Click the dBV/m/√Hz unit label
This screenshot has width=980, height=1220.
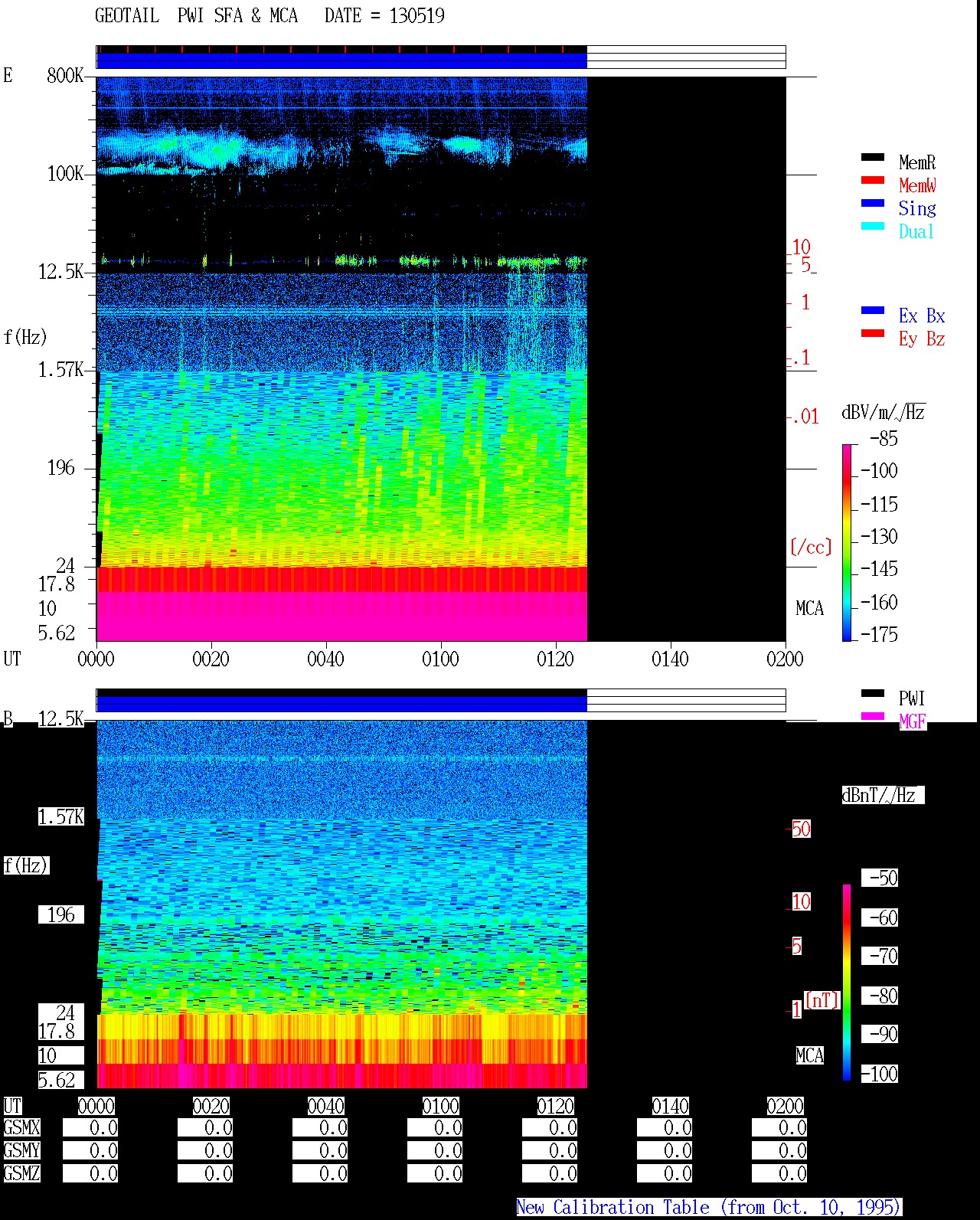click(884, 412)
